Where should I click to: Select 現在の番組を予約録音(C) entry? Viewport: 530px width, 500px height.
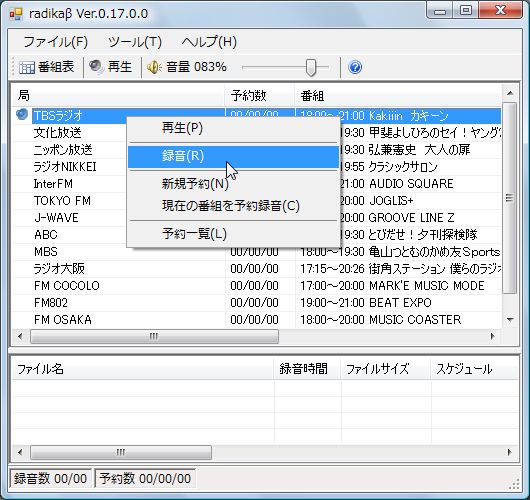(x=234, y=206)
